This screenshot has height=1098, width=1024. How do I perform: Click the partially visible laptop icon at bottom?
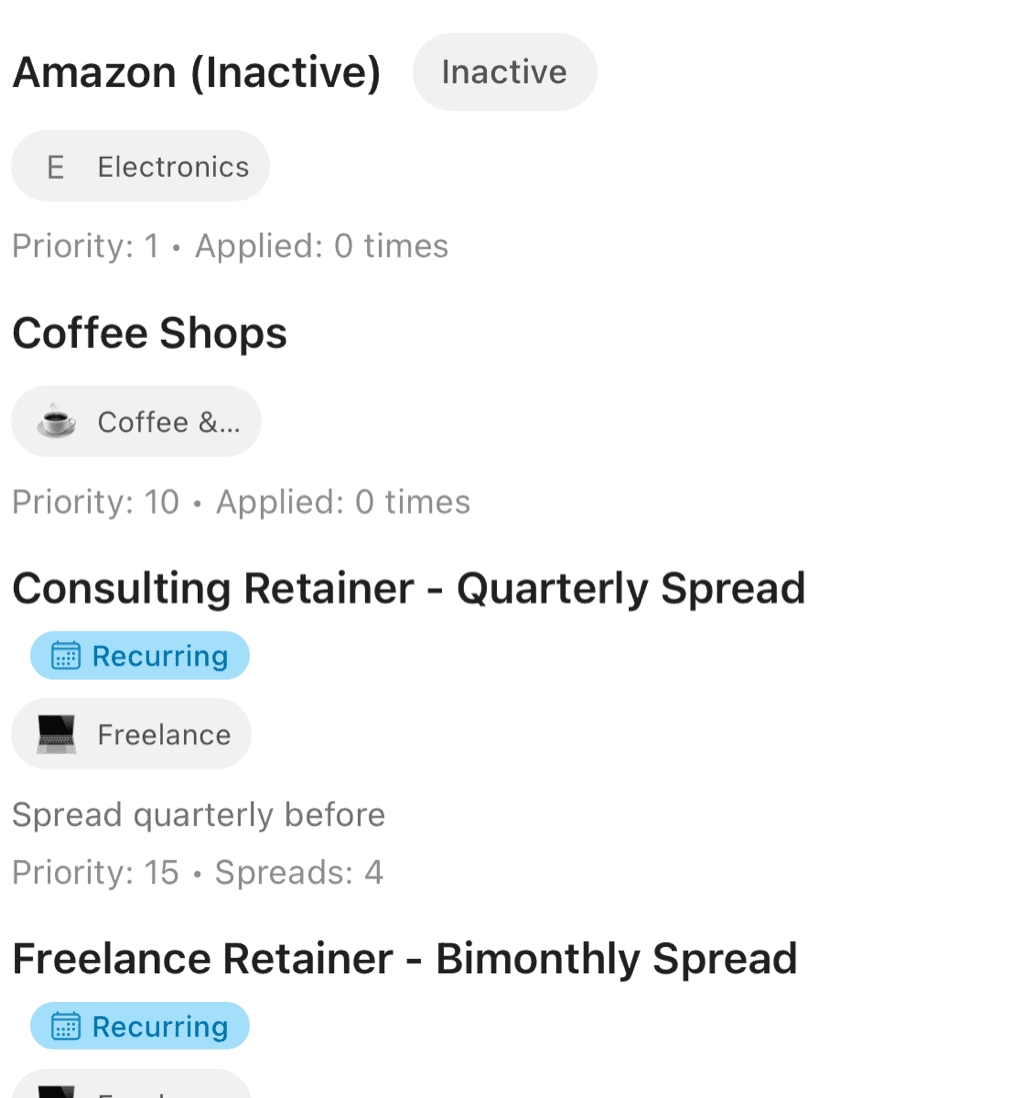[56, 1090]
